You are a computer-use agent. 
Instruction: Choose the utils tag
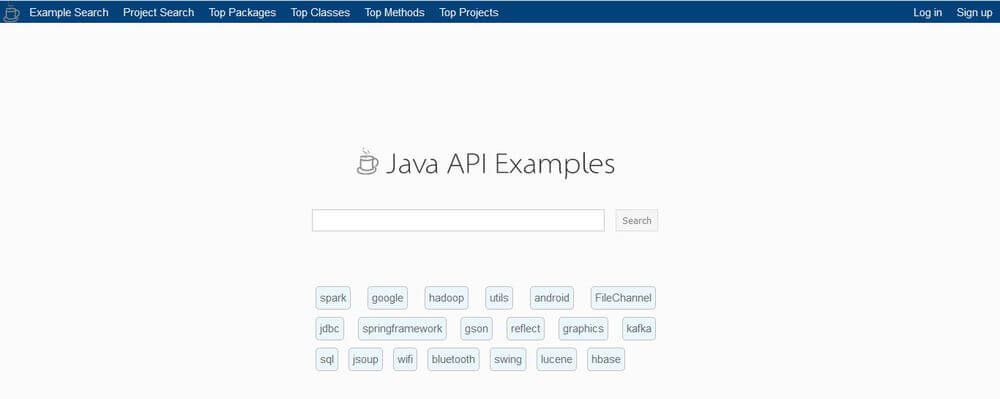pos(499,298)
